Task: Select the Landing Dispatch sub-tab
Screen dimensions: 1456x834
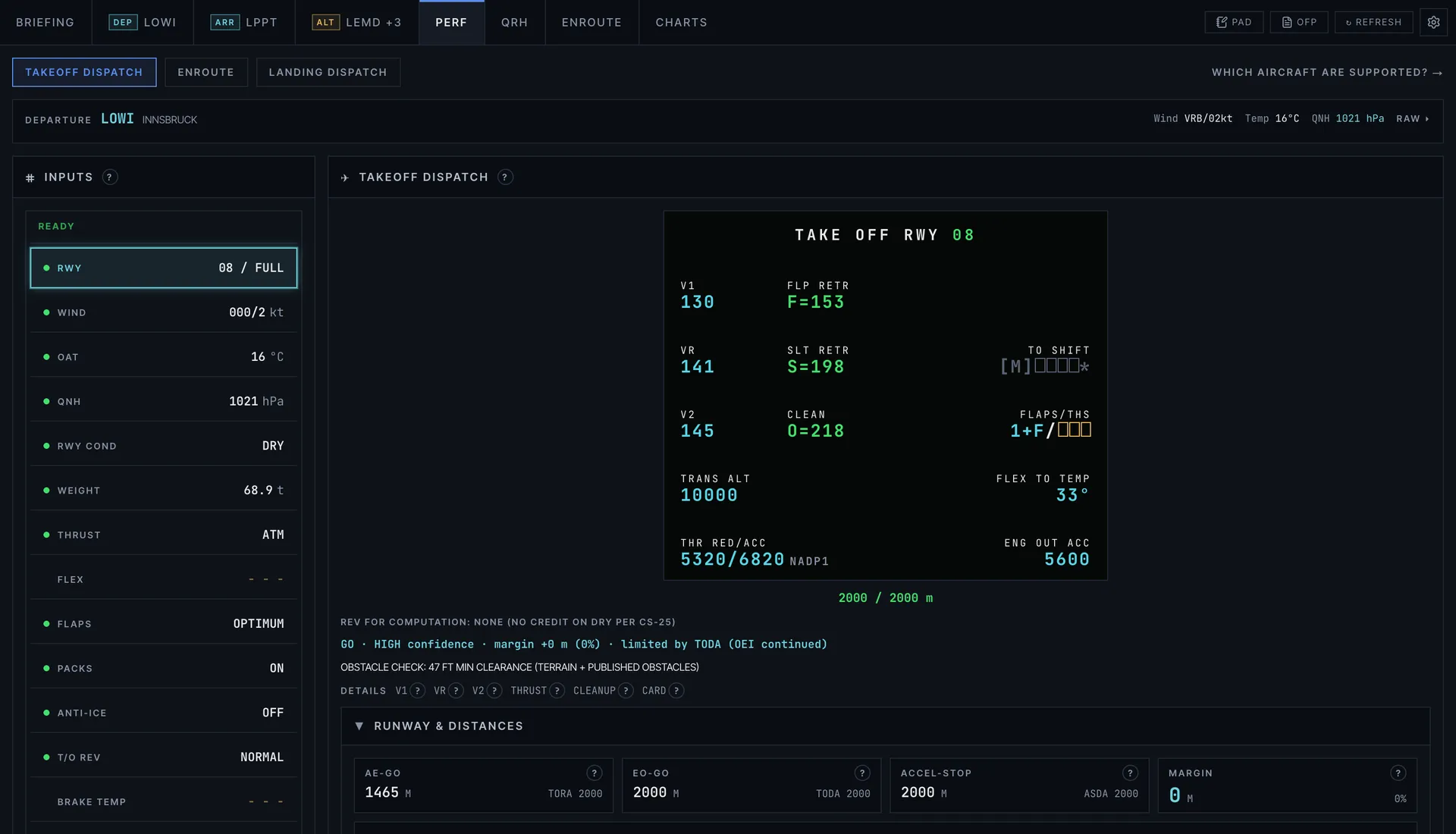Action: click(328, 72)
